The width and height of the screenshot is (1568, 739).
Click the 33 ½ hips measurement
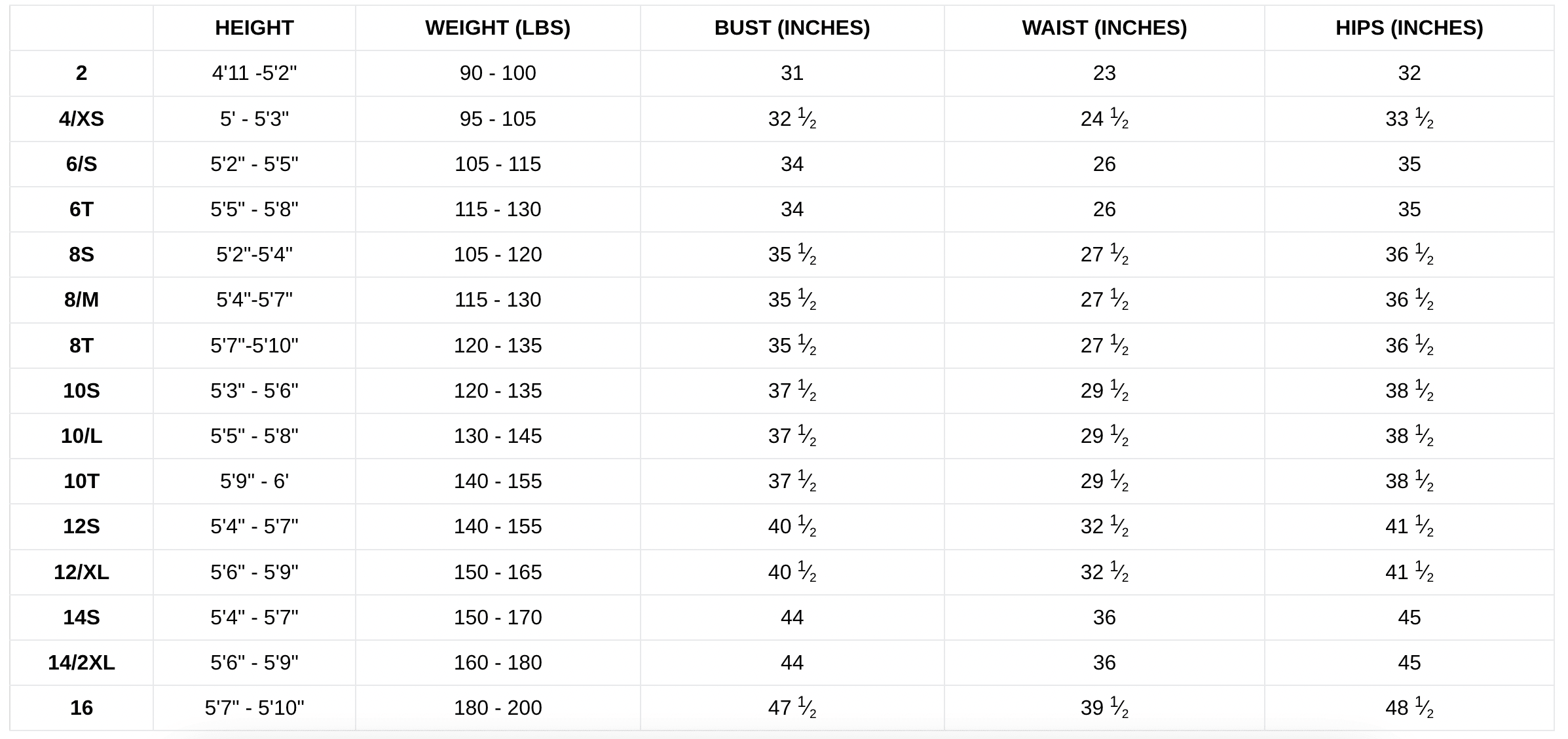pyautogui.click(x=1409, y=119)
